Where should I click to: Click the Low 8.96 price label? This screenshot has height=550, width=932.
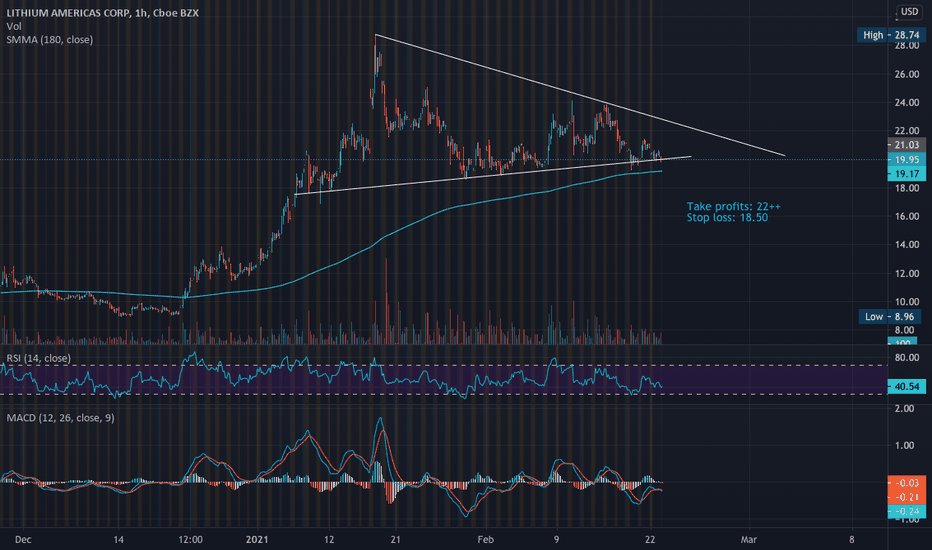[x=892, y=316]
